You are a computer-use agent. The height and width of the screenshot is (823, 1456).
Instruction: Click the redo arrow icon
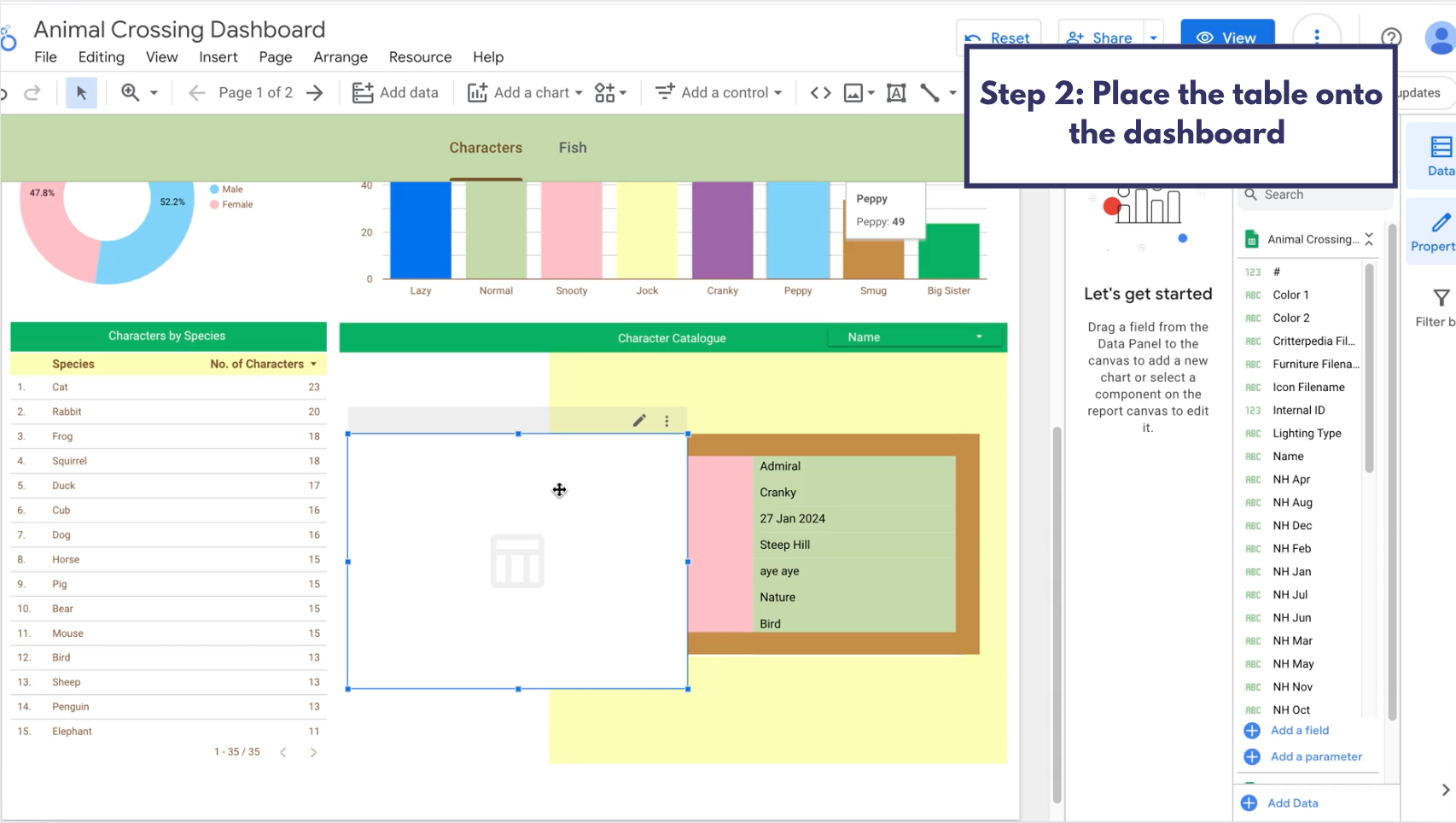[32, 93]
